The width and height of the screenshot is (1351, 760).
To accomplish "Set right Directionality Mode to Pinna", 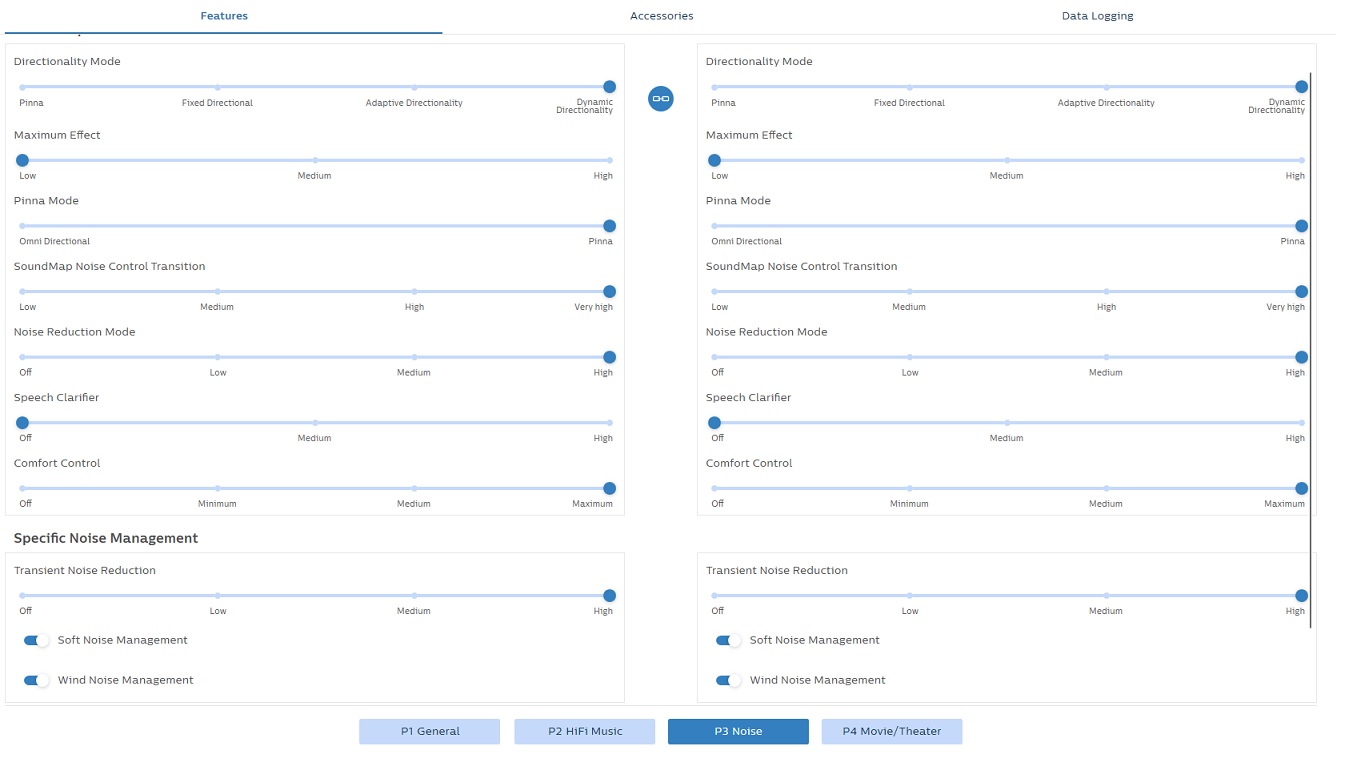I will pos(714,87).
